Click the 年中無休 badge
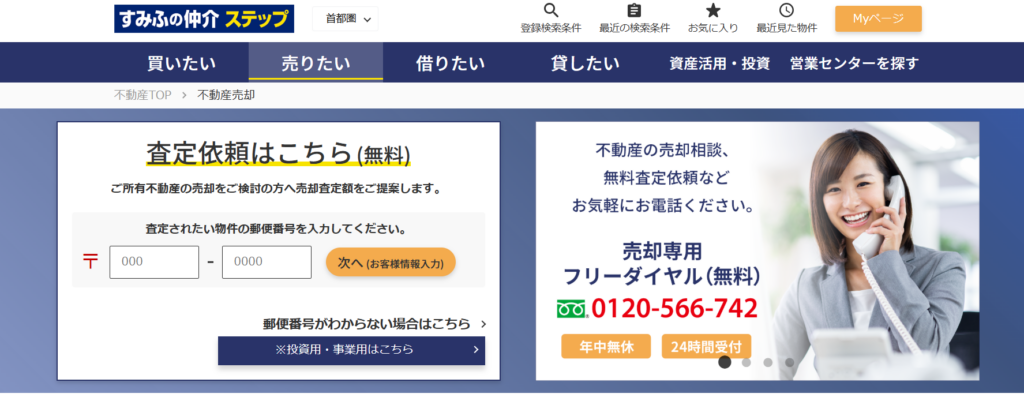 coord(606,347)
